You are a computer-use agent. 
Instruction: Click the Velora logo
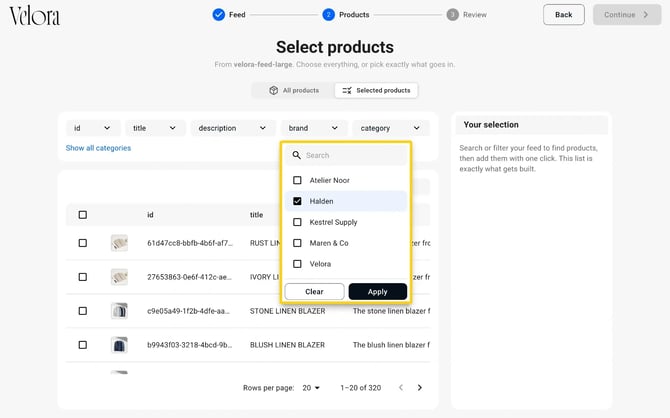(x=35, y=16)
